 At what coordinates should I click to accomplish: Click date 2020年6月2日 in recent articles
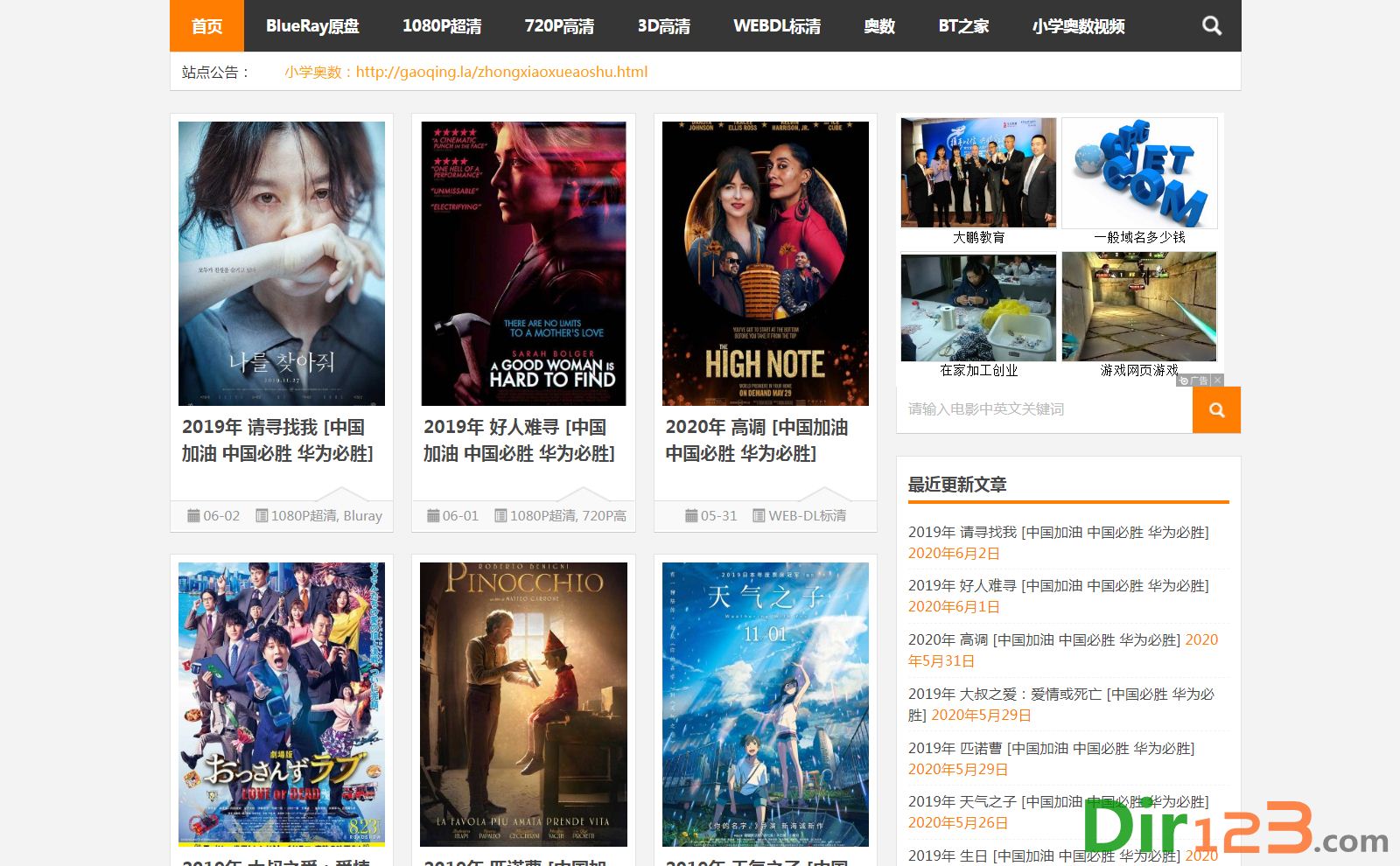[954, 553]
